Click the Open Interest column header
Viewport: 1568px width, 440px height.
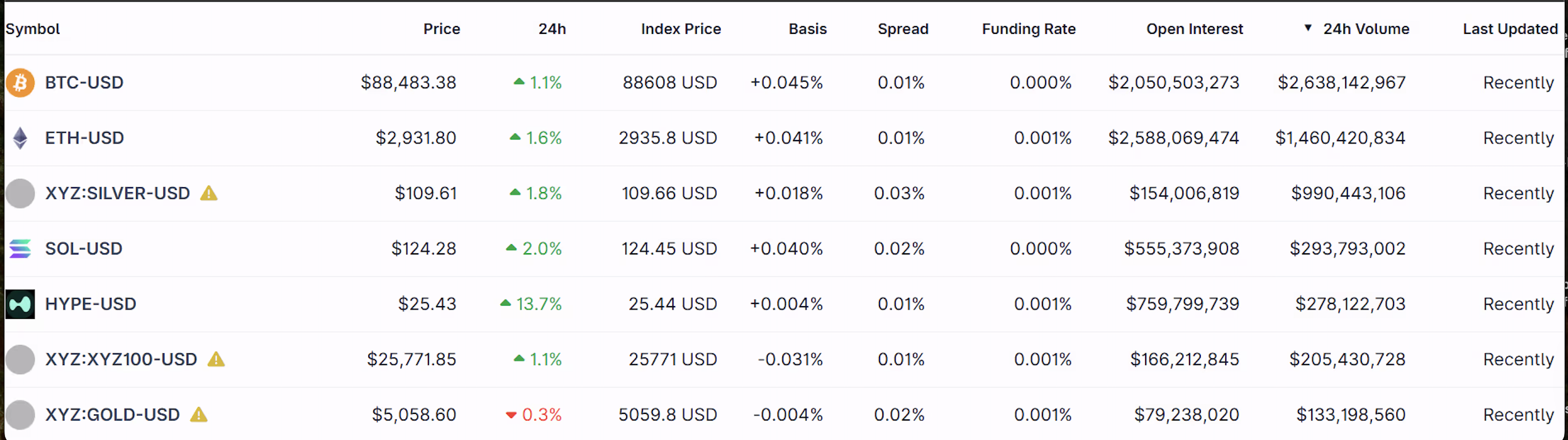1194,28
